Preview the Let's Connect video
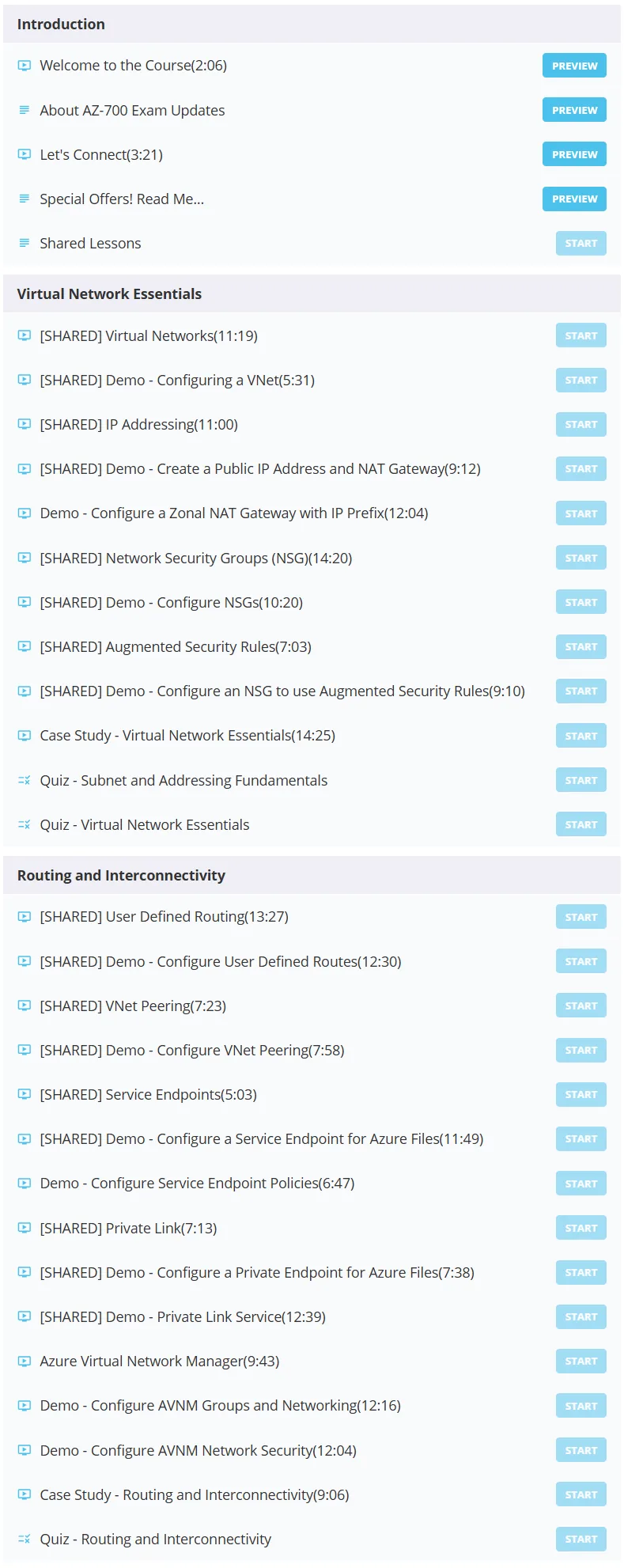This screenshot has width=624, height=1568. click(x=574, y=154)
